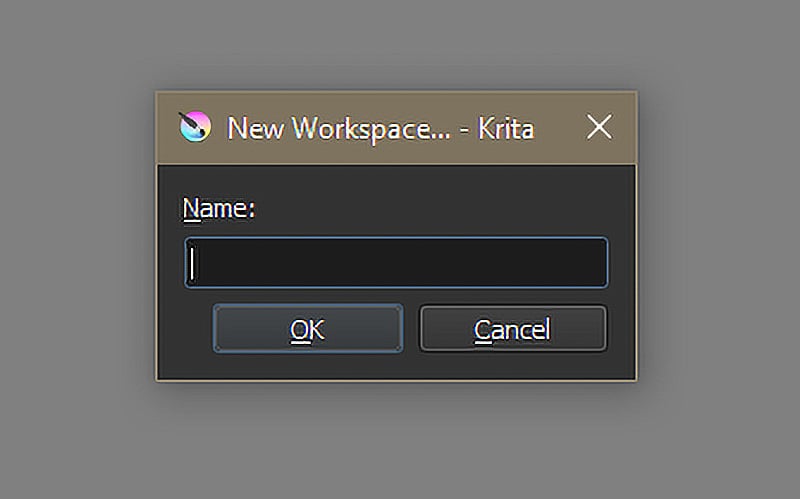
Task: Click the dark area left of the OK button
Action: (186, 329)
